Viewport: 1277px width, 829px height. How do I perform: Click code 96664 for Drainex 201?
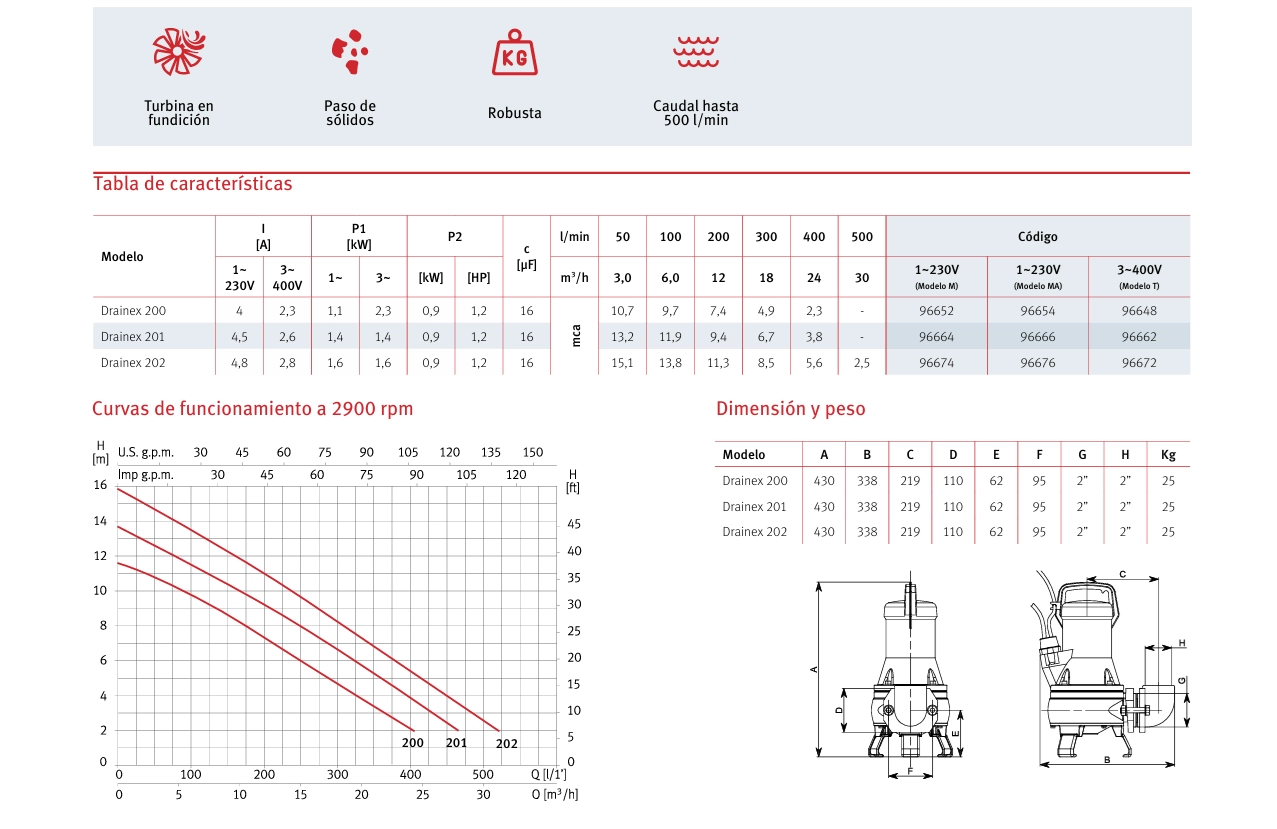coord(936,337)
